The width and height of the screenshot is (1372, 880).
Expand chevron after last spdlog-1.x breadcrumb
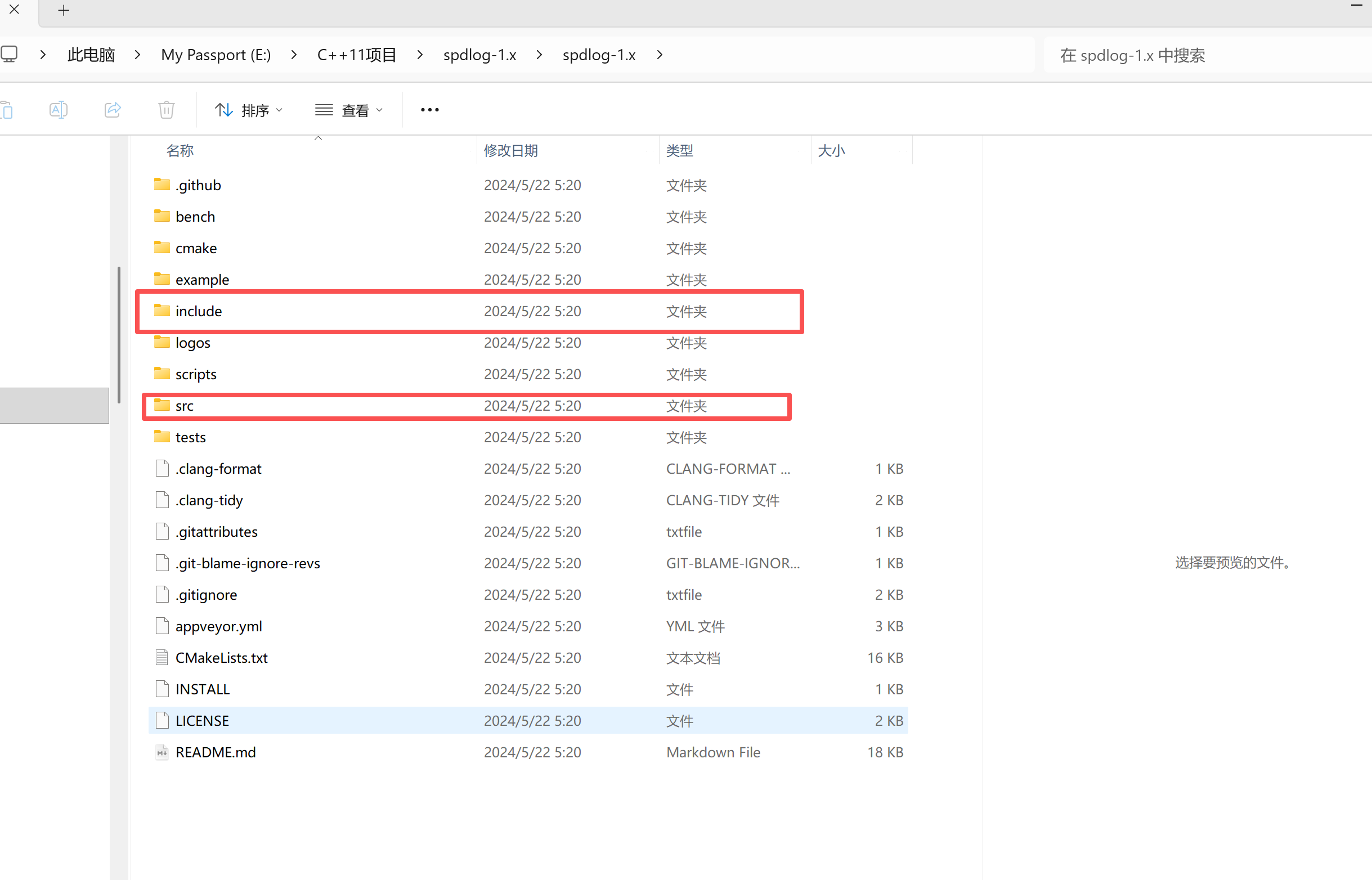point(660,55)
